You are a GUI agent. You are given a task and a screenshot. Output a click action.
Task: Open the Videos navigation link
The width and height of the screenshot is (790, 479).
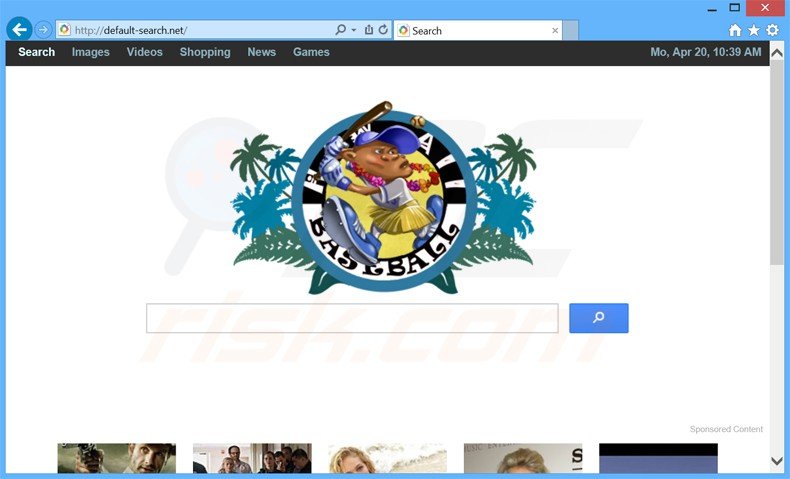click(145, 52)
